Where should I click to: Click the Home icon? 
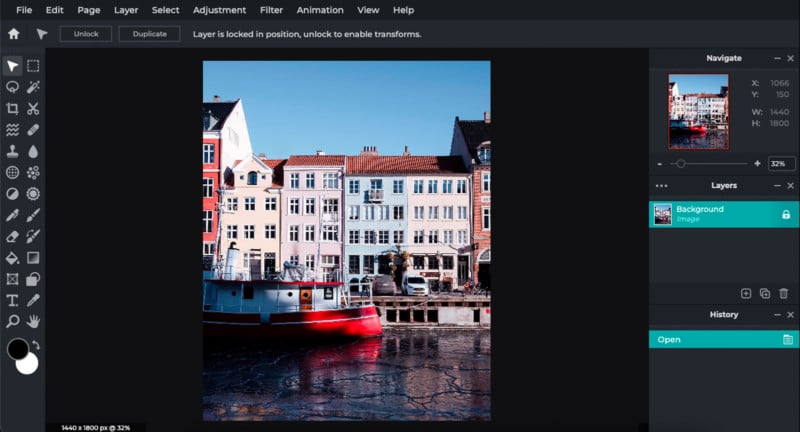(13, 33)
